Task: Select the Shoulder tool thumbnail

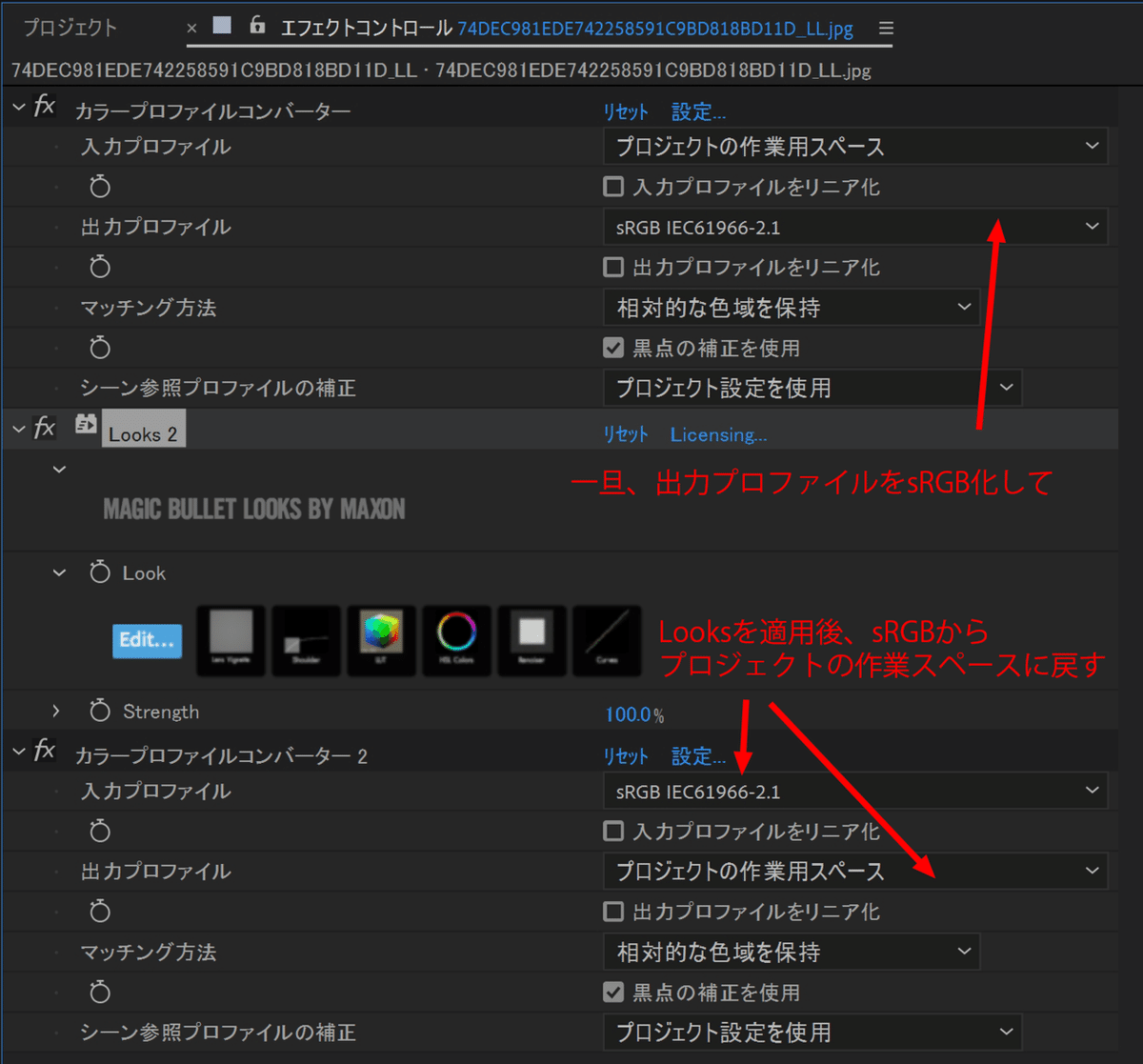Action: point(306,640)
